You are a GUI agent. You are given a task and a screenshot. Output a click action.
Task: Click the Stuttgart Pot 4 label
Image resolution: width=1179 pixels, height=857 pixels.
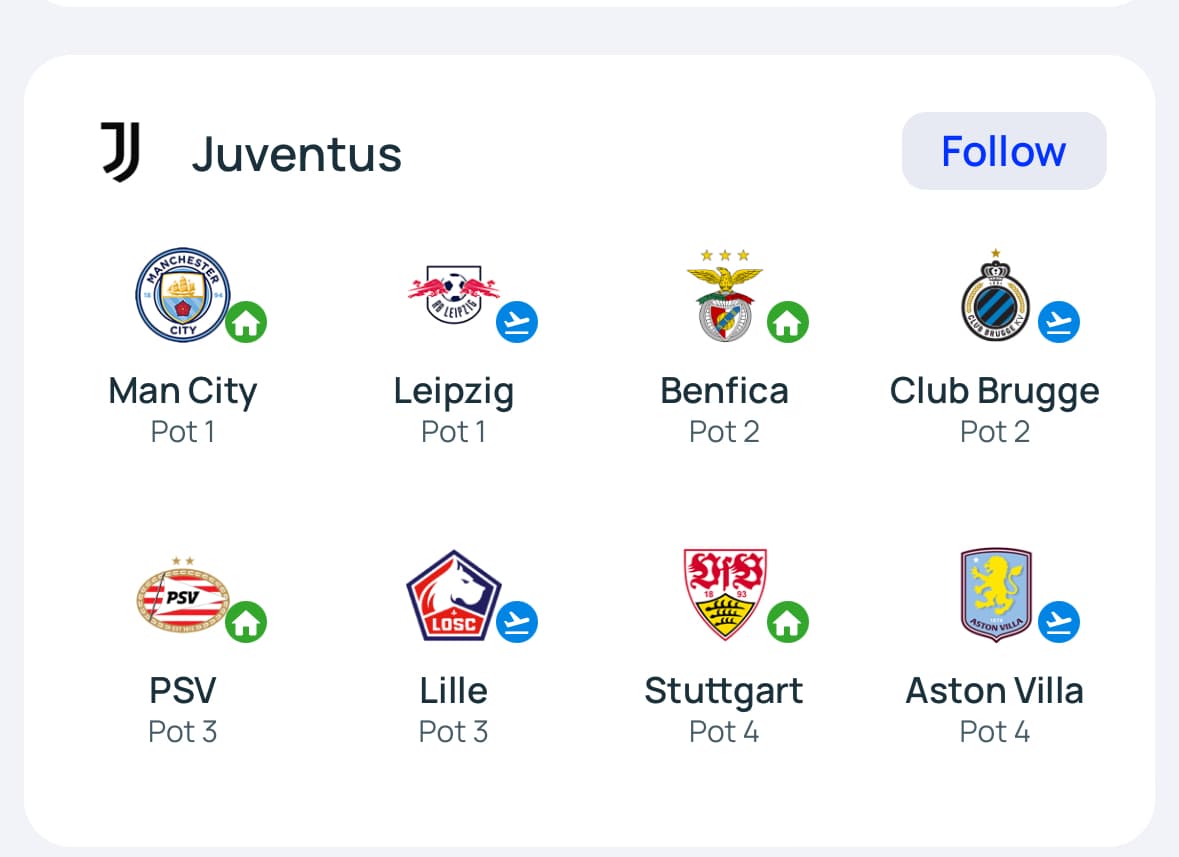[724, 732]
